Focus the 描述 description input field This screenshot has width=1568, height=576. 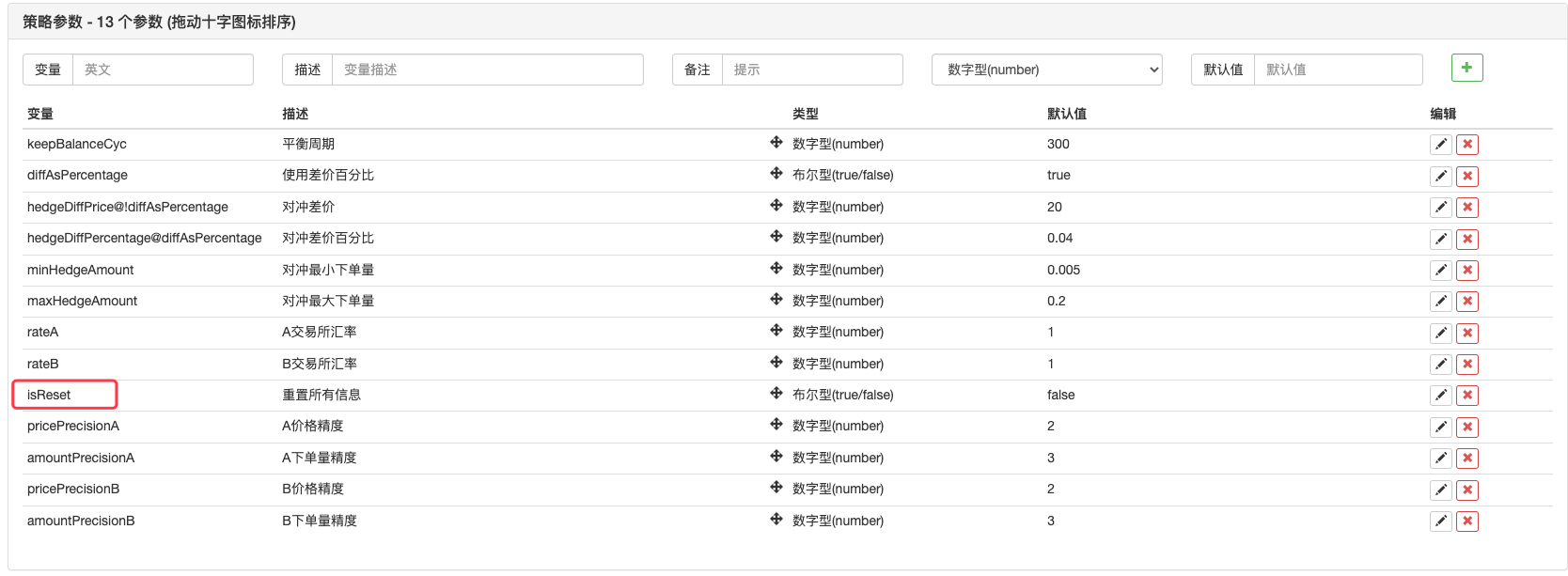(x=487, y=70)
